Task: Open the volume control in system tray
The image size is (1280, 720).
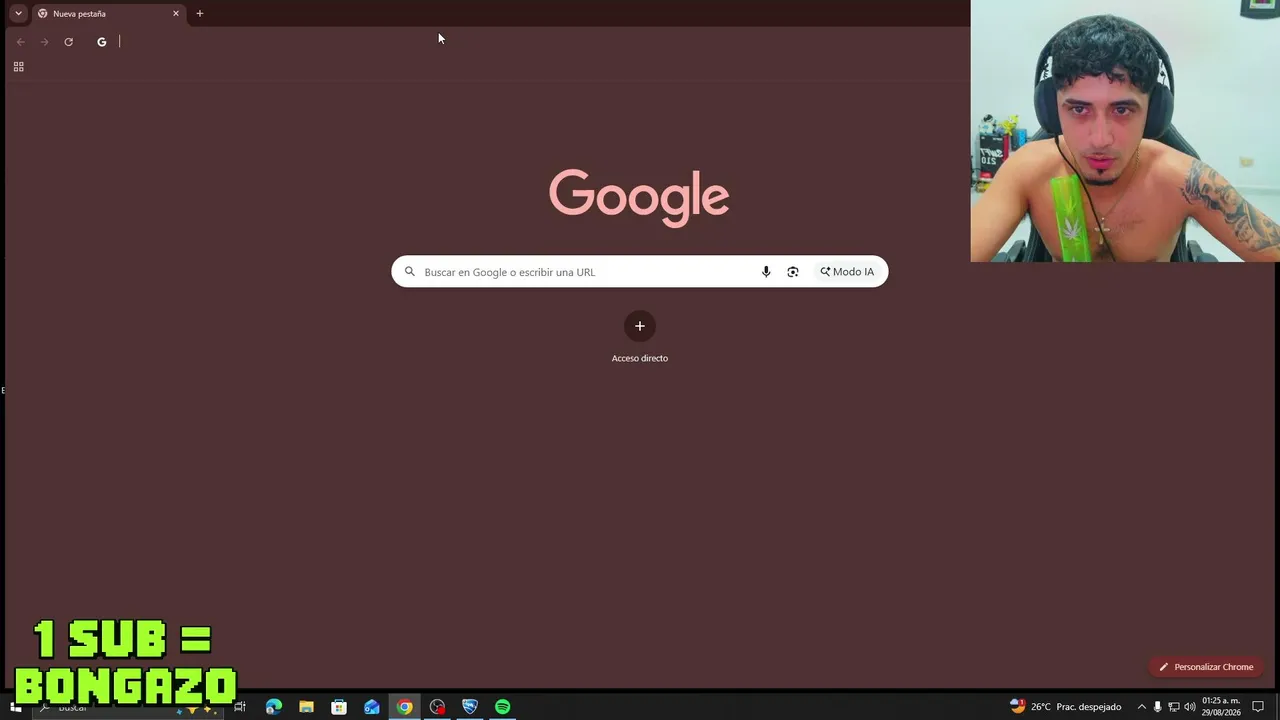Action: (x=1190, y=707)
